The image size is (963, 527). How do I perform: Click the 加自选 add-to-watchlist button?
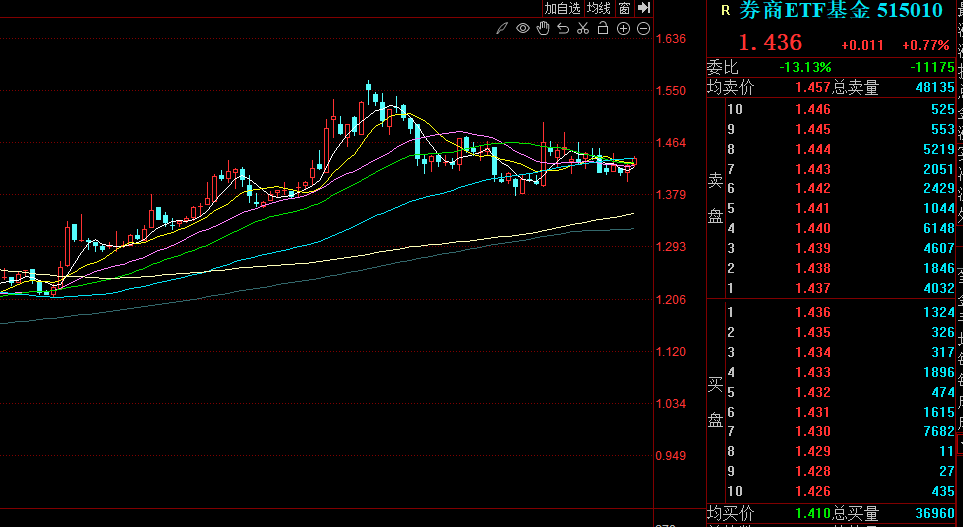[x=561, y=8]
